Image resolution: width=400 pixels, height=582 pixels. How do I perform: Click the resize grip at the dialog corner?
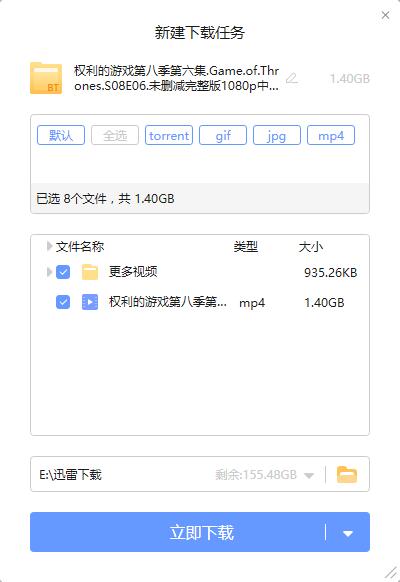[390, 573]
